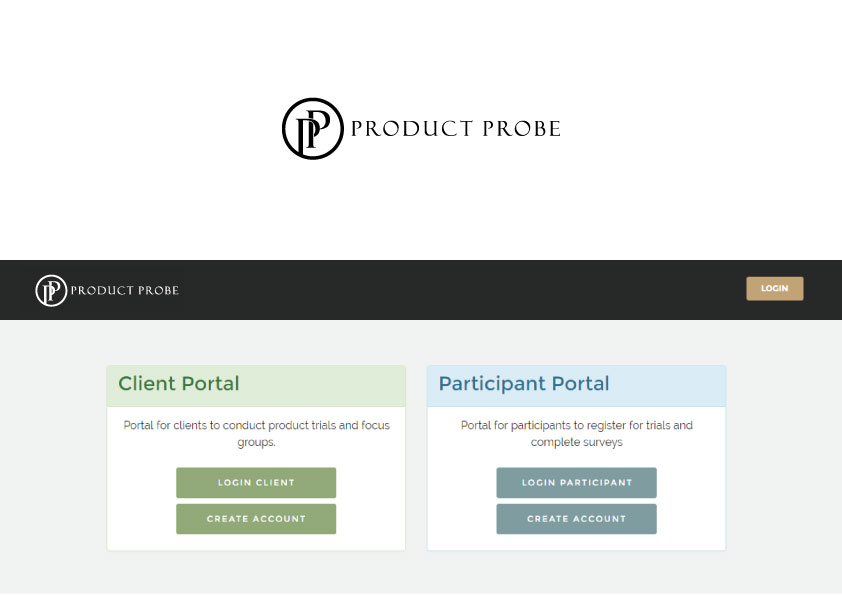842x595 pixels.
Task: Open home via navbar PRODUCT PROBE brand text
Action: 124,291
